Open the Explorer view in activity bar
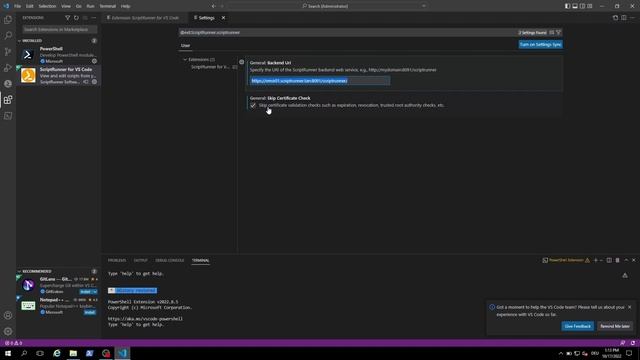The height and width of the screenshot is (360, 640). [x=8, y=20]
